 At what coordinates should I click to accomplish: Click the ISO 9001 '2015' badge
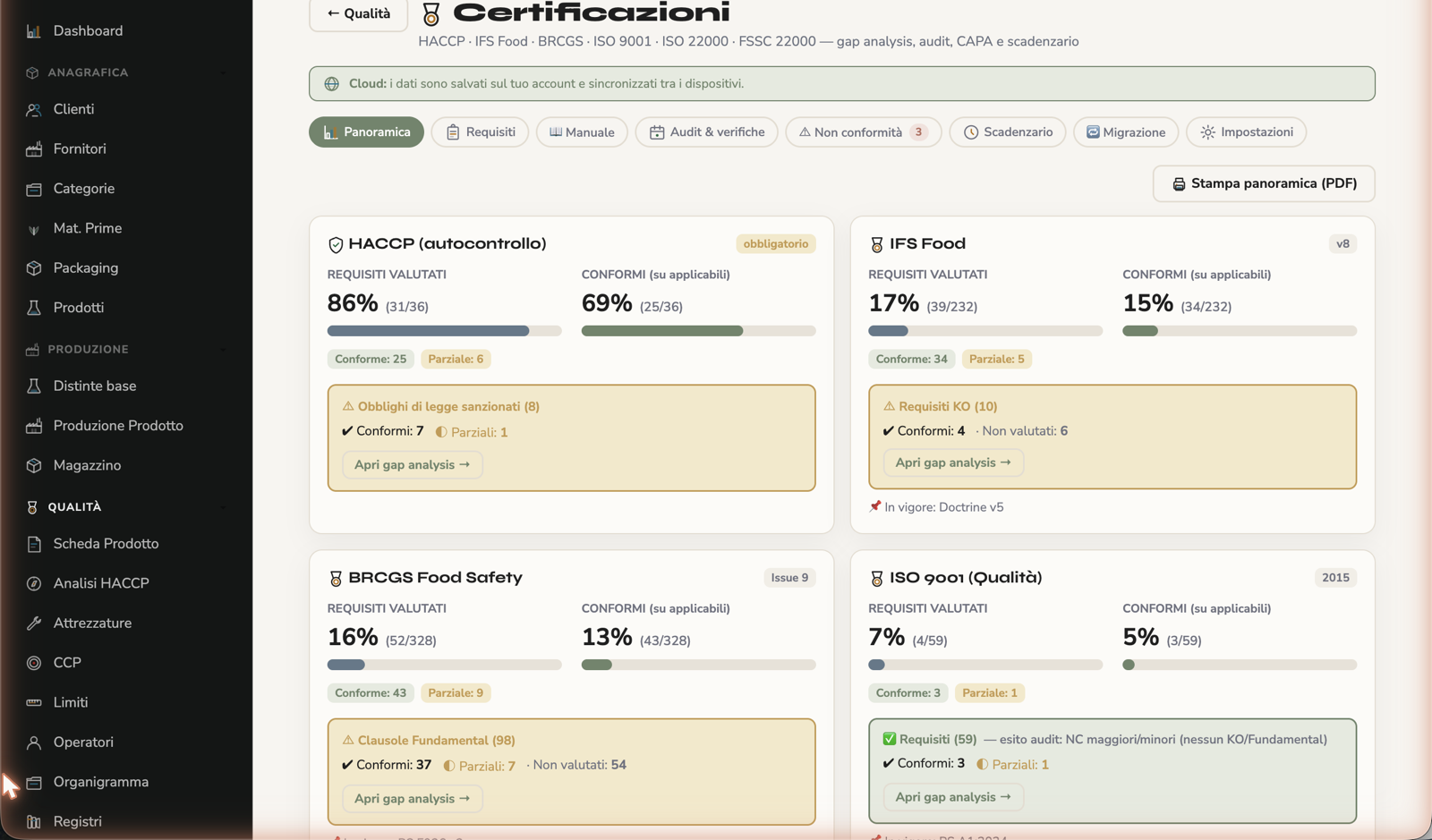(x=1335, y=578)
